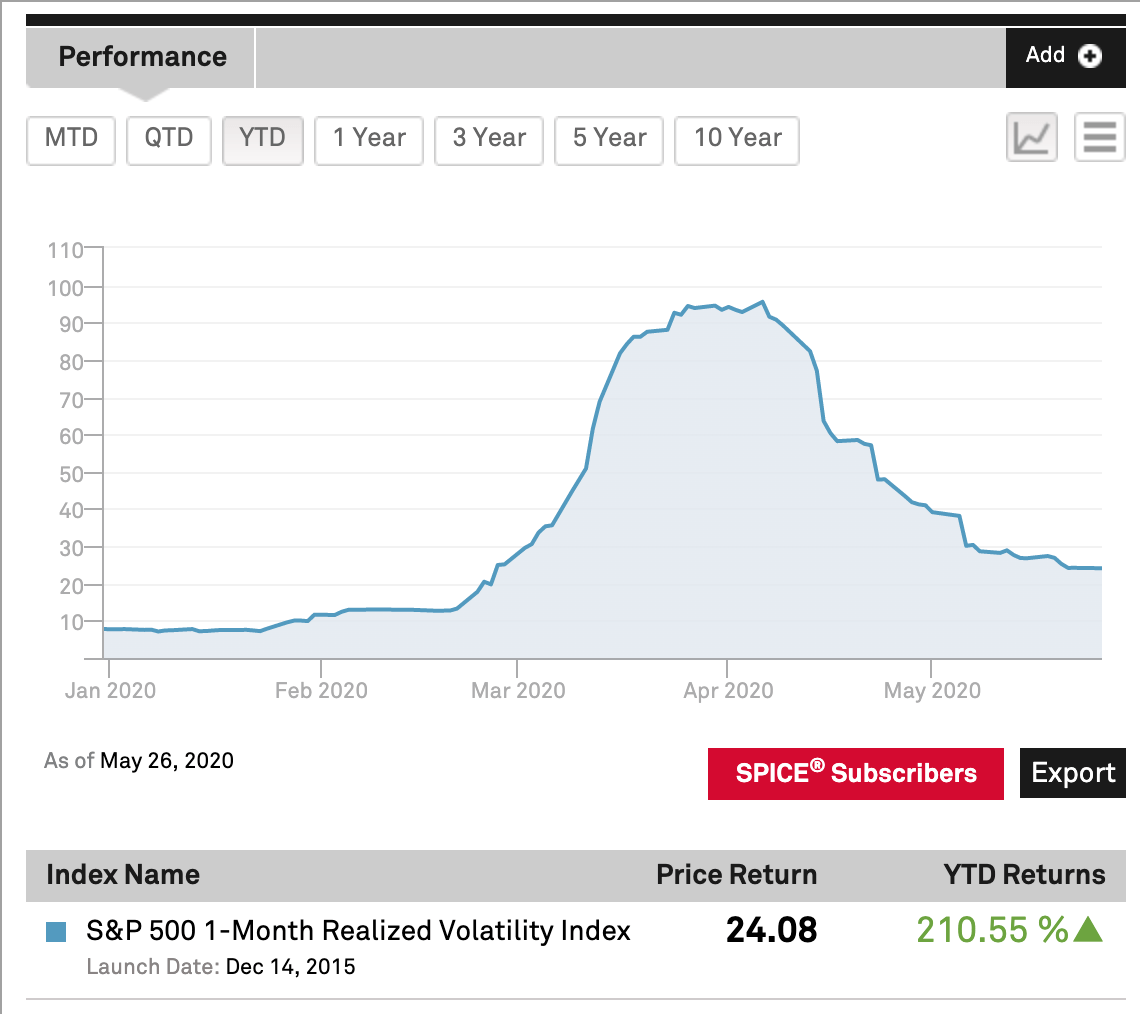1140x1014 pixels.
Task: Click the Mar 2020 axis label
Action: tap(518, 691)
